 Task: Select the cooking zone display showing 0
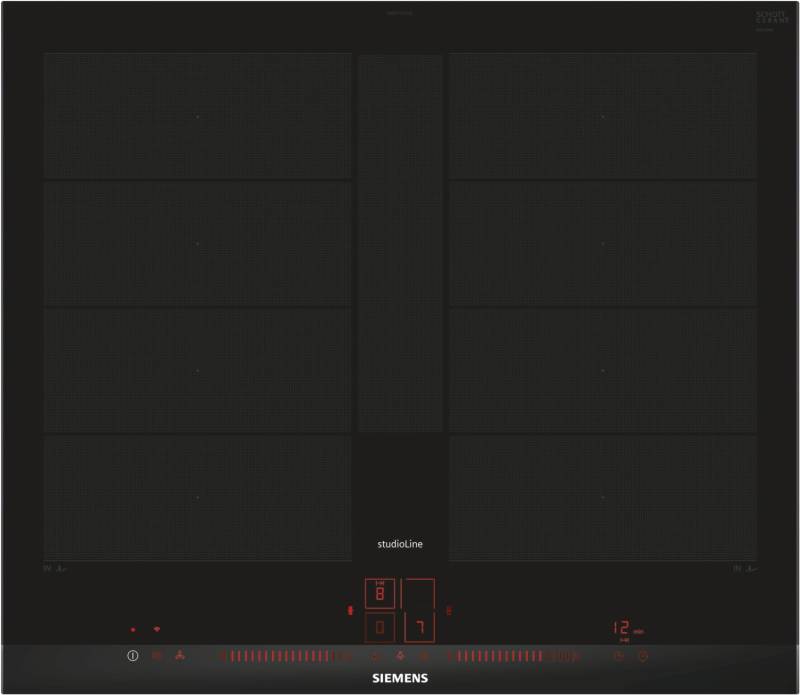tap(380, 627)
